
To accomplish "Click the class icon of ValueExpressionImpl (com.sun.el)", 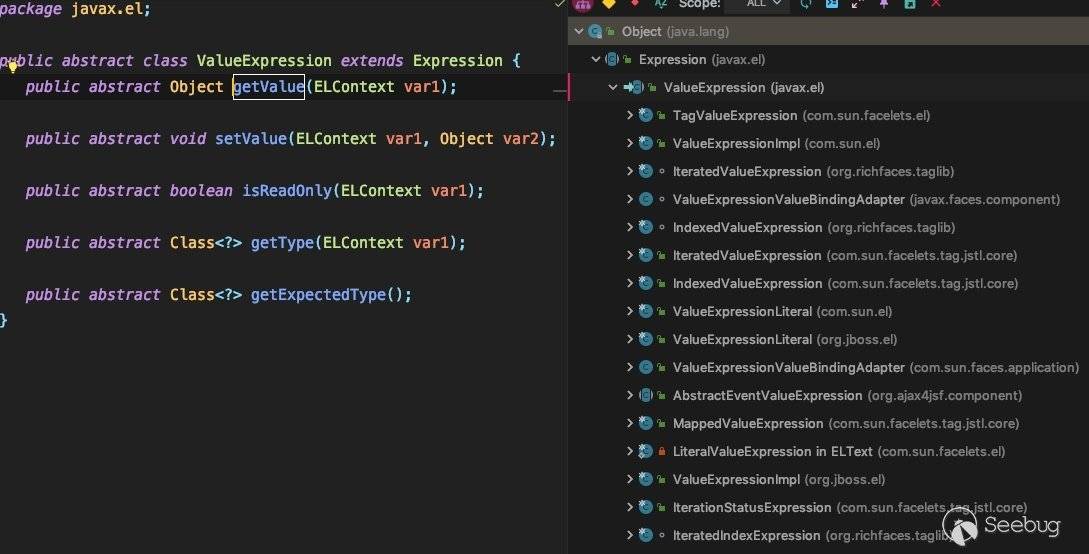I will [x=645, y=143].
